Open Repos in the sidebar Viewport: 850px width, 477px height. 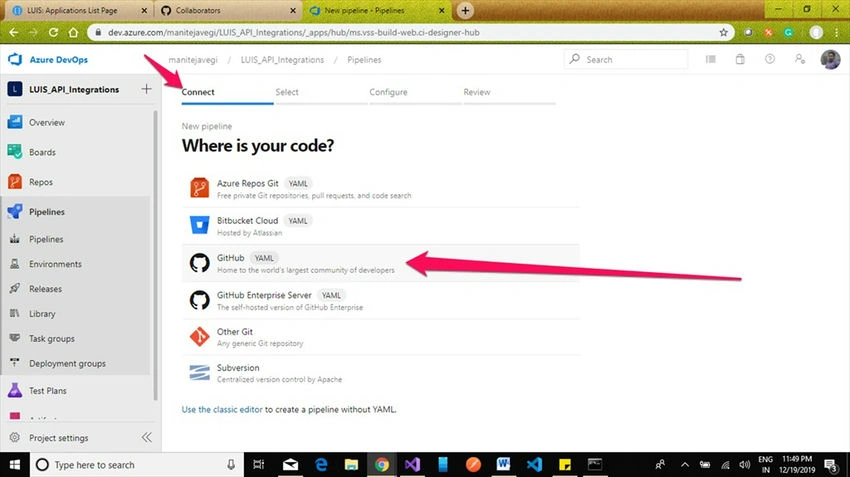click(x=41, y=182)
